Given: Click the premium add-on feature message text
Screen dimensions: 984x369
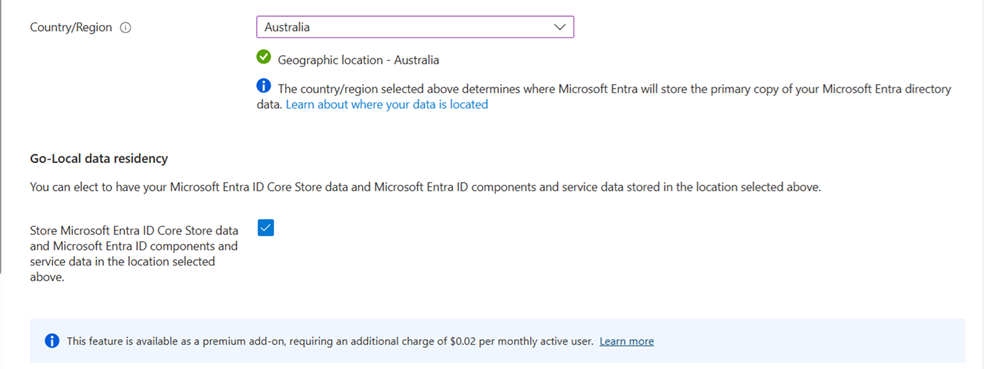Looking at the screenshot, I should [330, 341].
